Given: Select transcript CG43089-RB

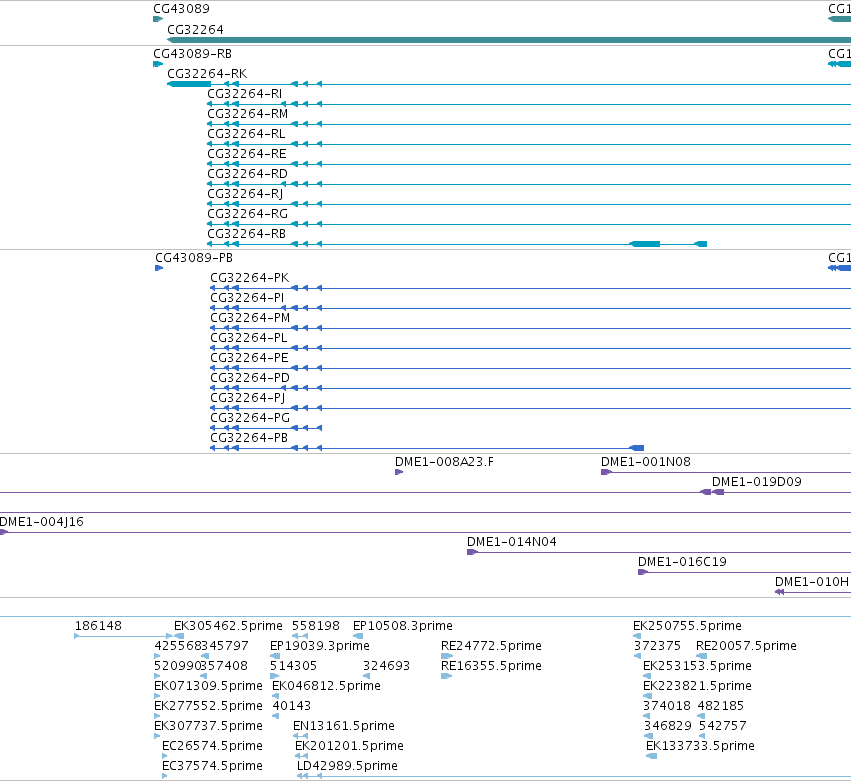Looking at the screenshot, I should [x=192, y=54].
